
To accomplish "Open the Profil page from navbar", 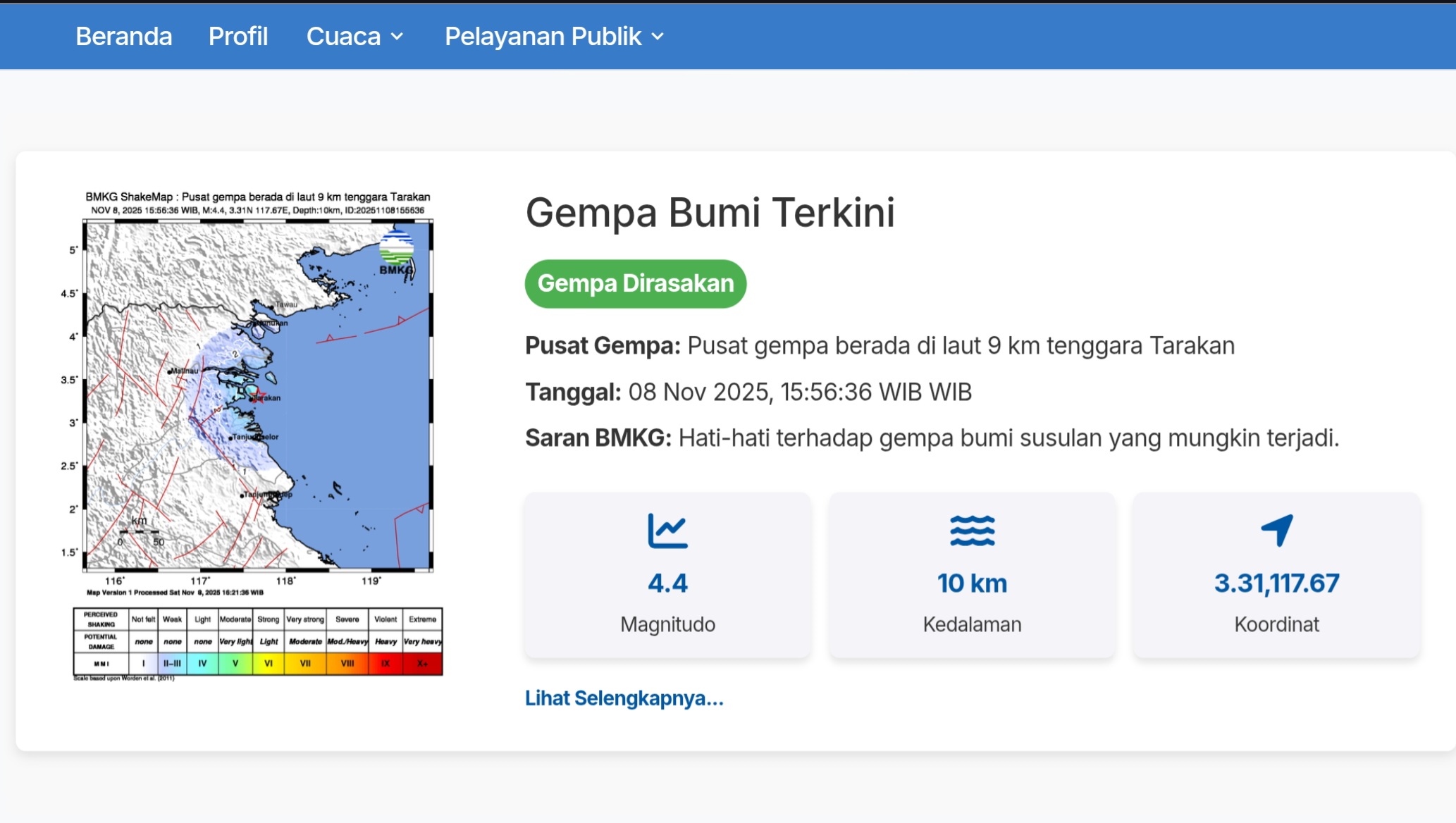I will click(237, 35).
